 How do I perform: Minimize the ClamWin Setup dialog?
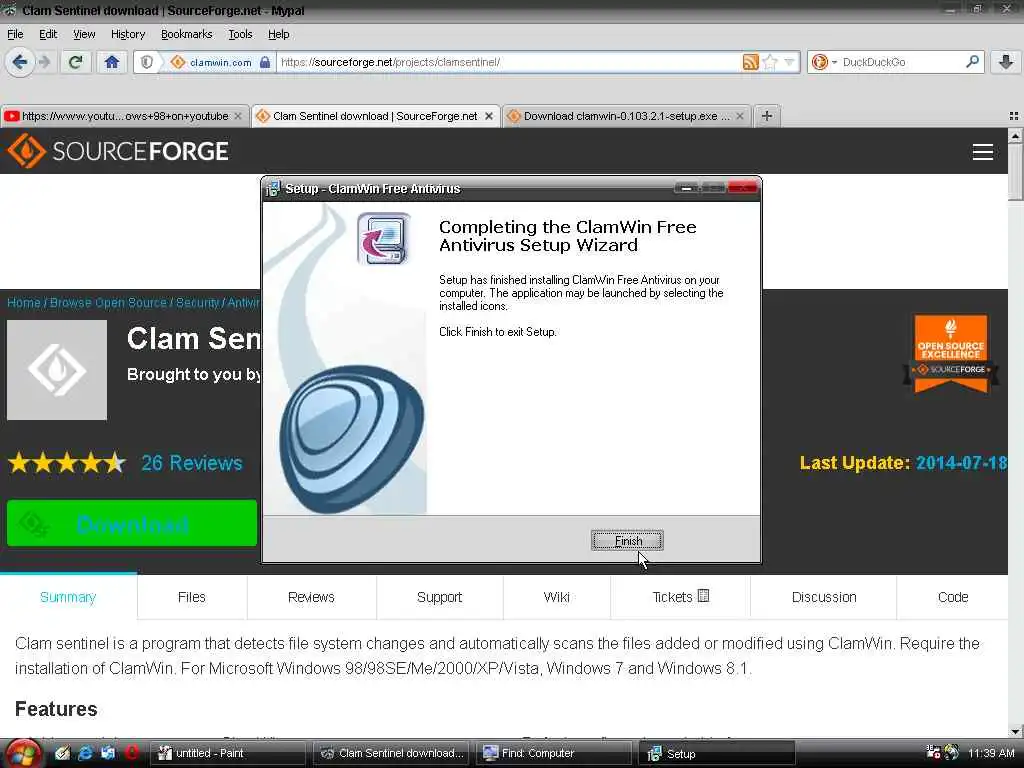(x=686, y=188)
